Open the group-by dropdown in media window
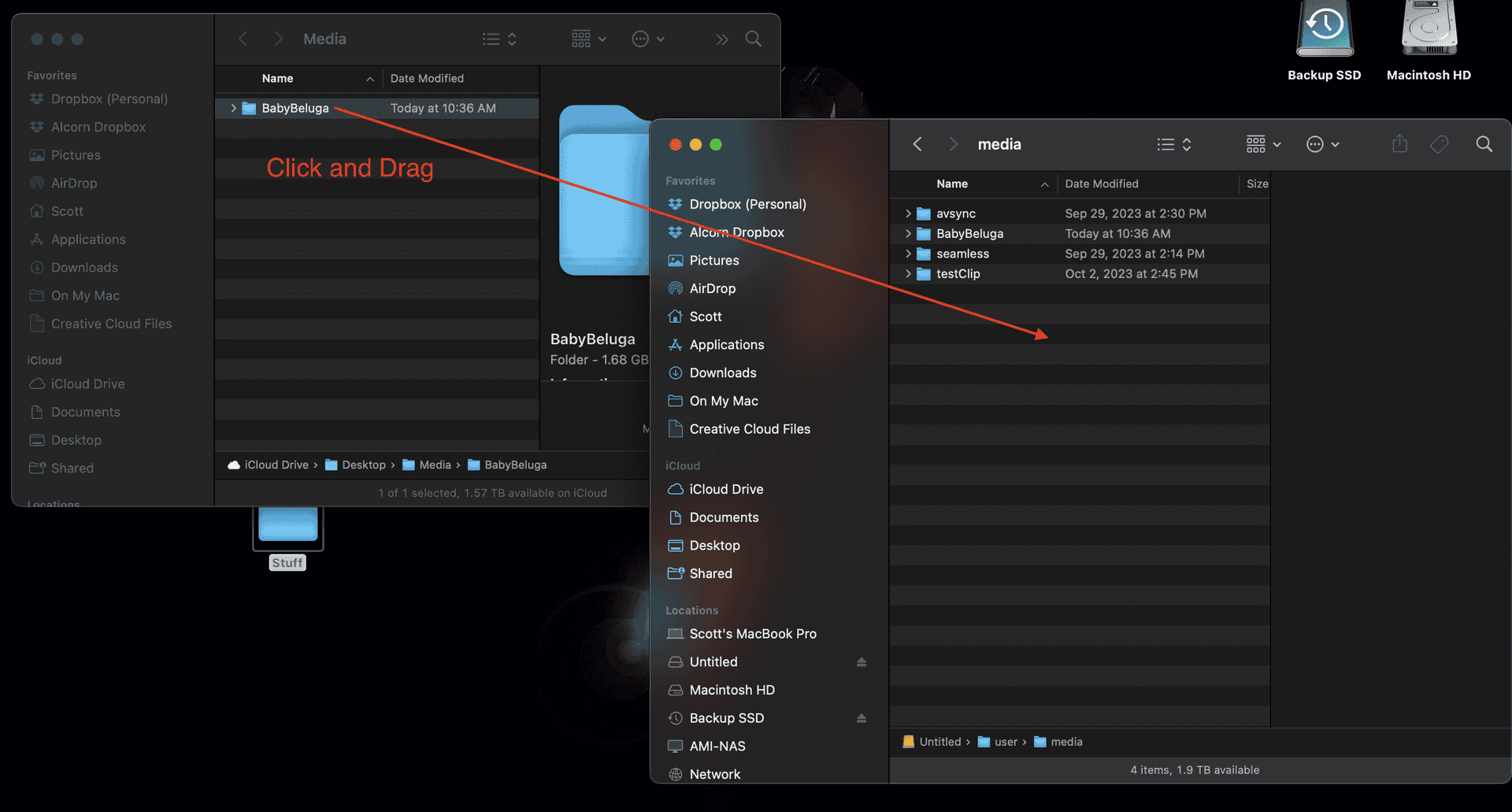The image size is (1512, 812). click(x=1263, y=144)
